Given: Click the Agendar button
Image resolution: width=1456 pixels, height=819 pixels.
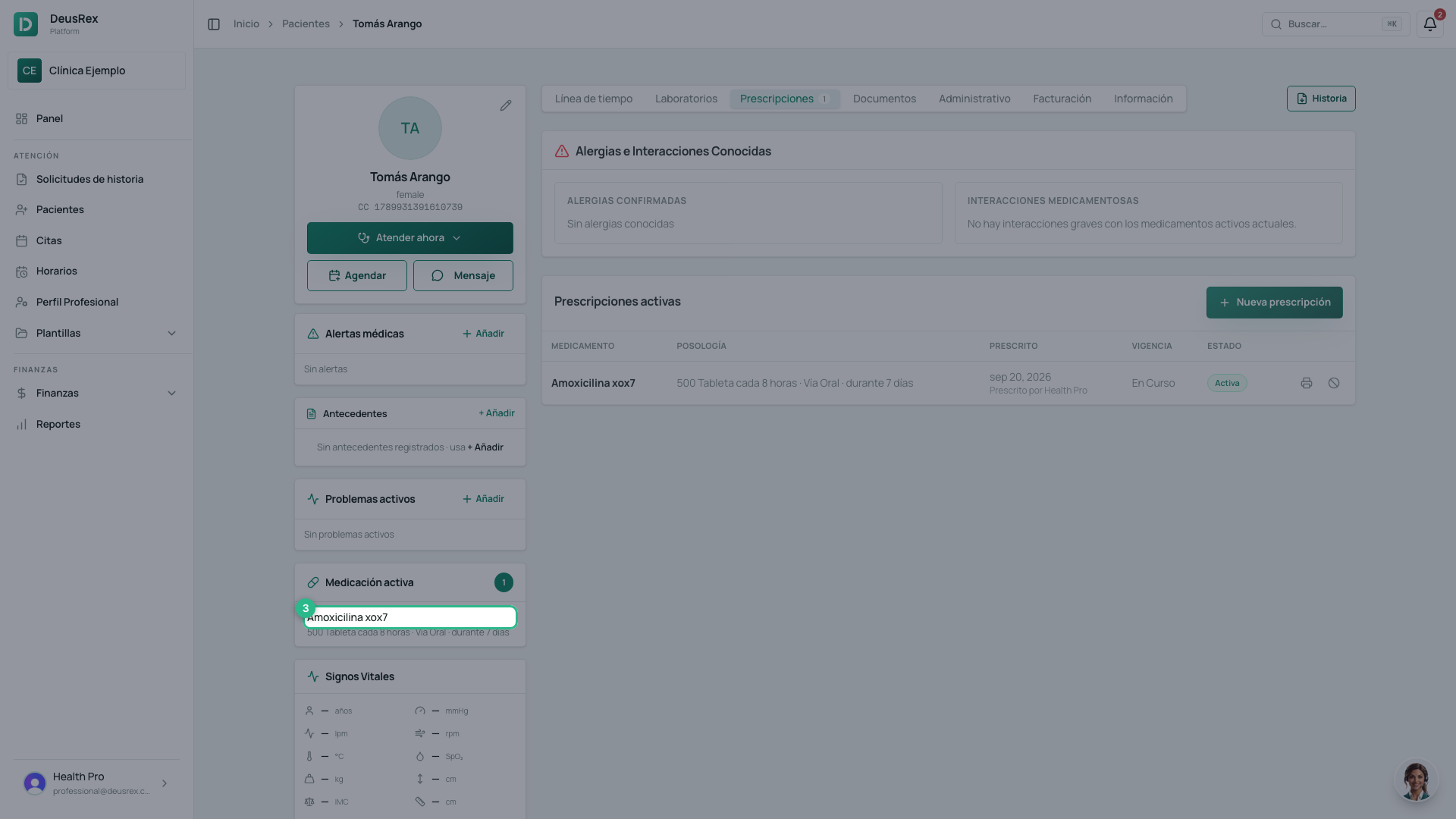Looking at the screenshot, I should tap(357, 276).
